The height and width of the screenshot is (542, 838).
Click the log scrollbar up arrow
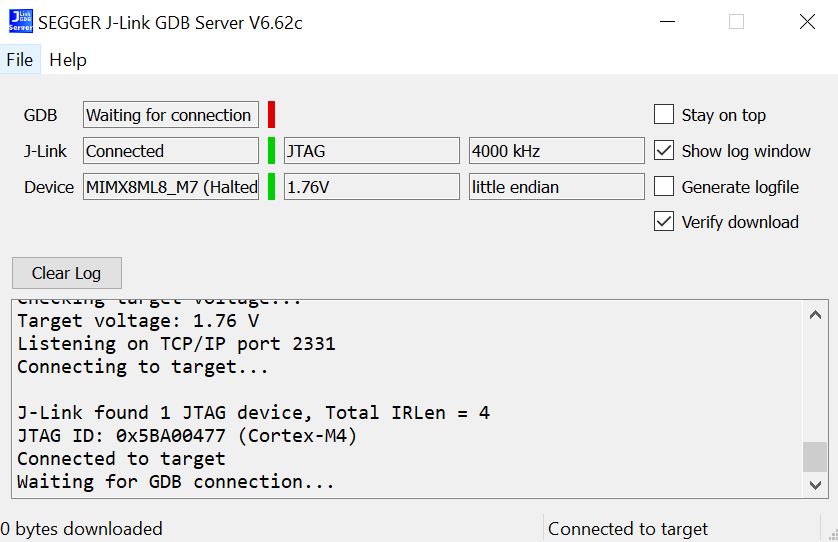point(816,314)
